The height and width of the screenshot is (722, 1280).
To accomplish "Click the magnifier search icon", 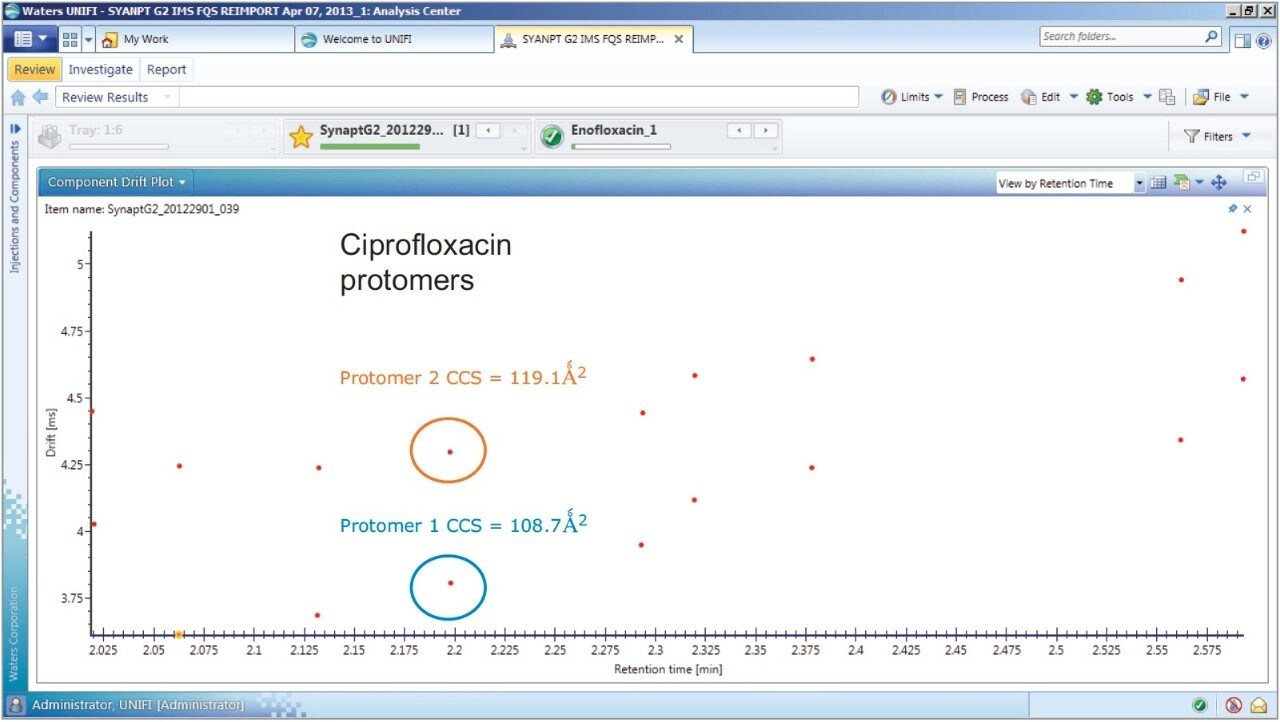I will coord(1211,37).
